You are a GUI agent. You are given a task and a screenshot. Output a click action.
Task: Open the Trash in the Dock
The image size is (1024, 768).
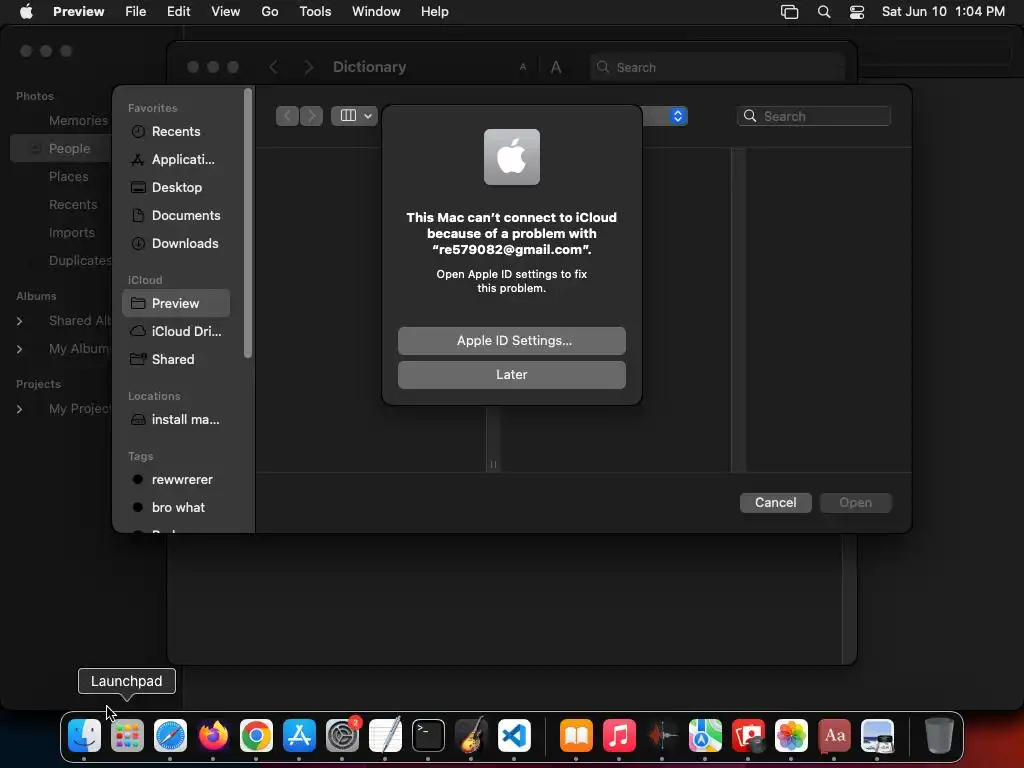939,736
